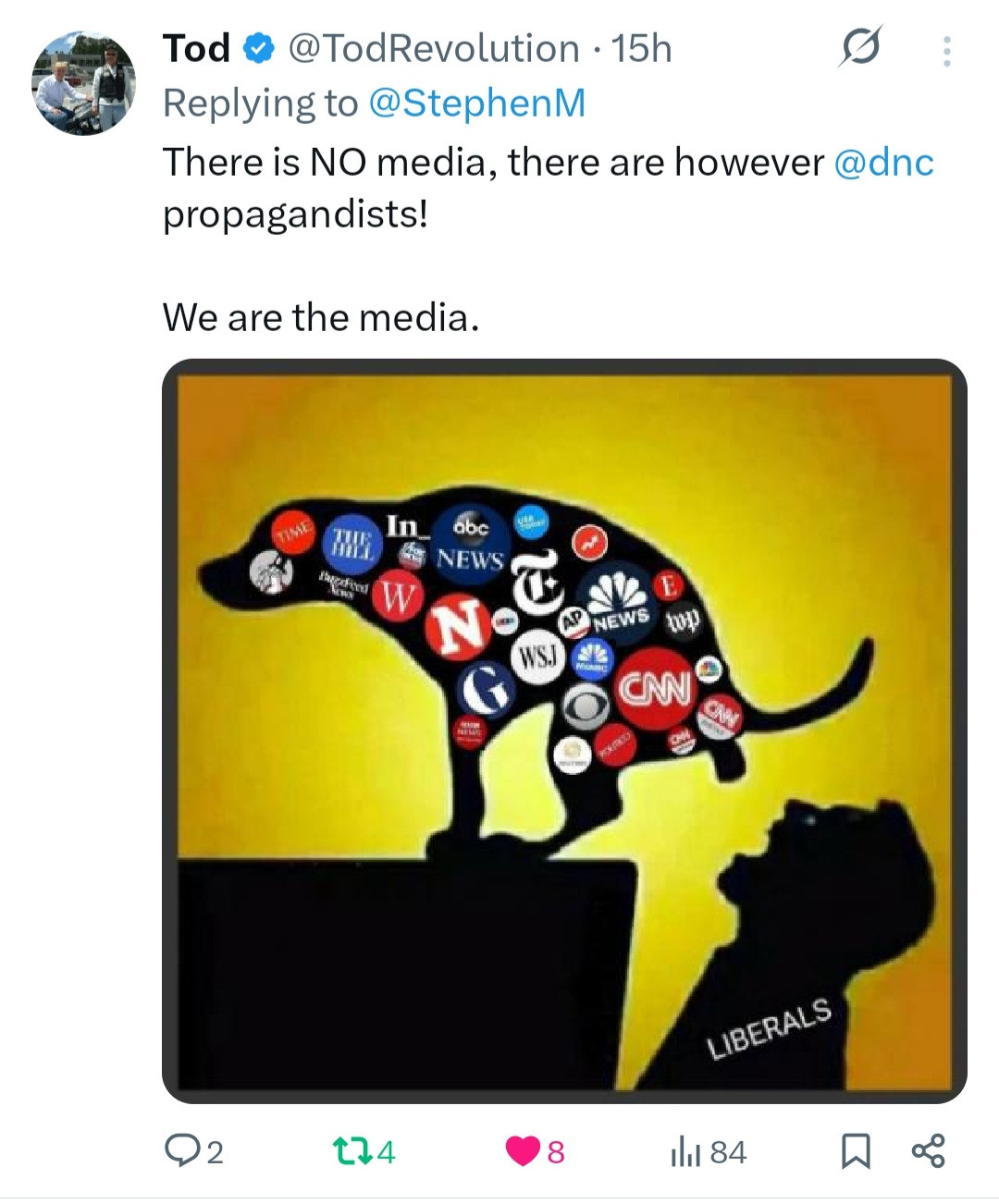Click the 15h timestamp

pos(642,49)
